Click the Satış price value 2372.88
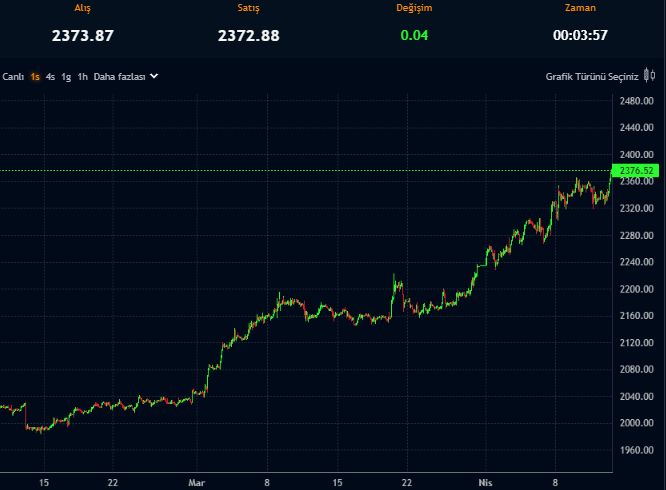Screen dimensions: 666x490 tap(248, 36)
